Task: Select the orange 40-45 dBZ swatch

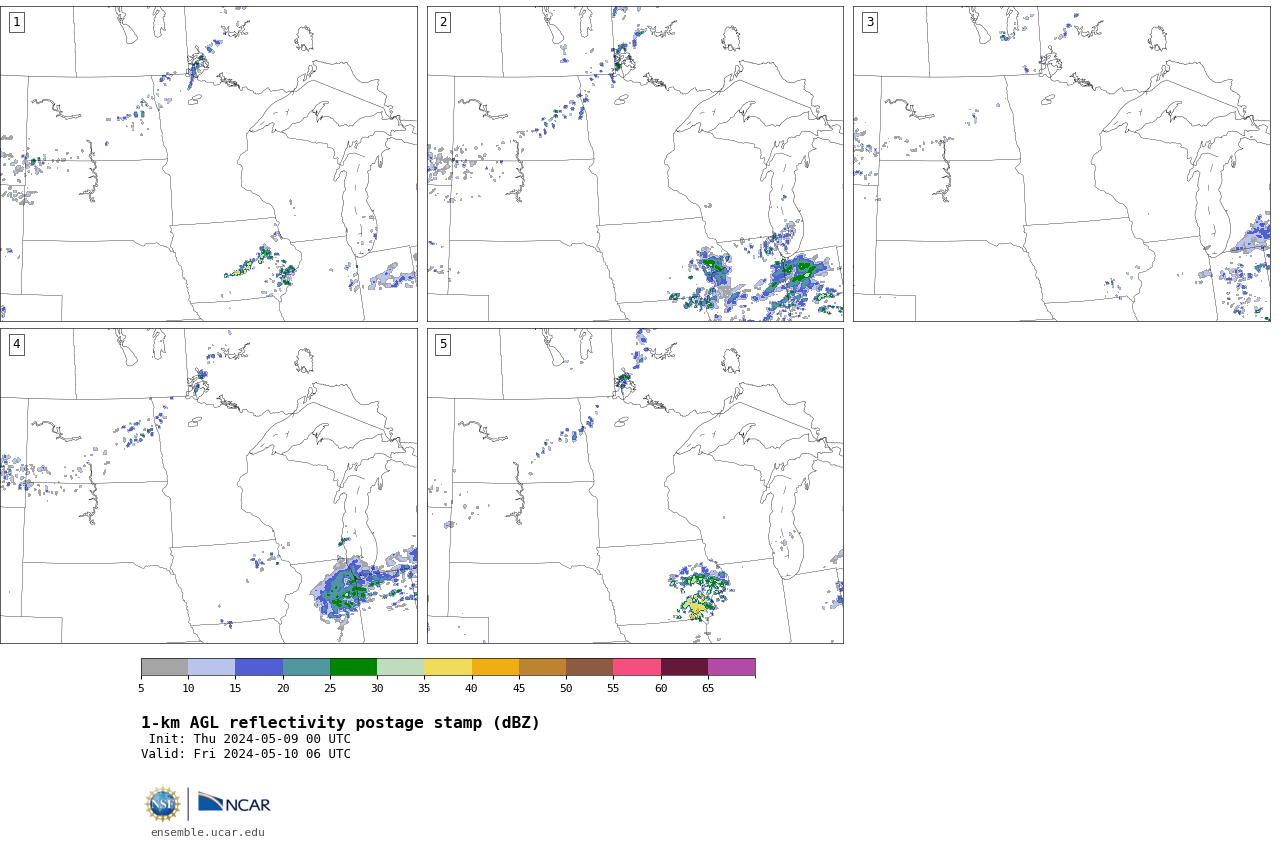Action: tap(495, 667)
